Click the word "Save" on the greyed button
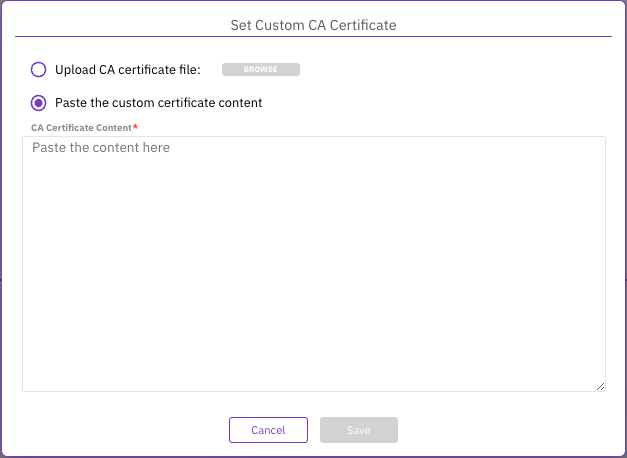The image size is (627, 458). pyautogui.click(x=359, y=430)
